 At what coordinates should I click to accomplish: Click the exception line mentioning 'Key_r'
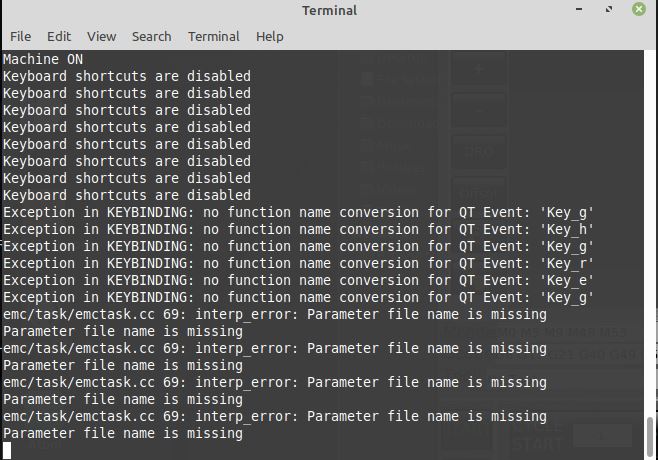click(298, 264)
